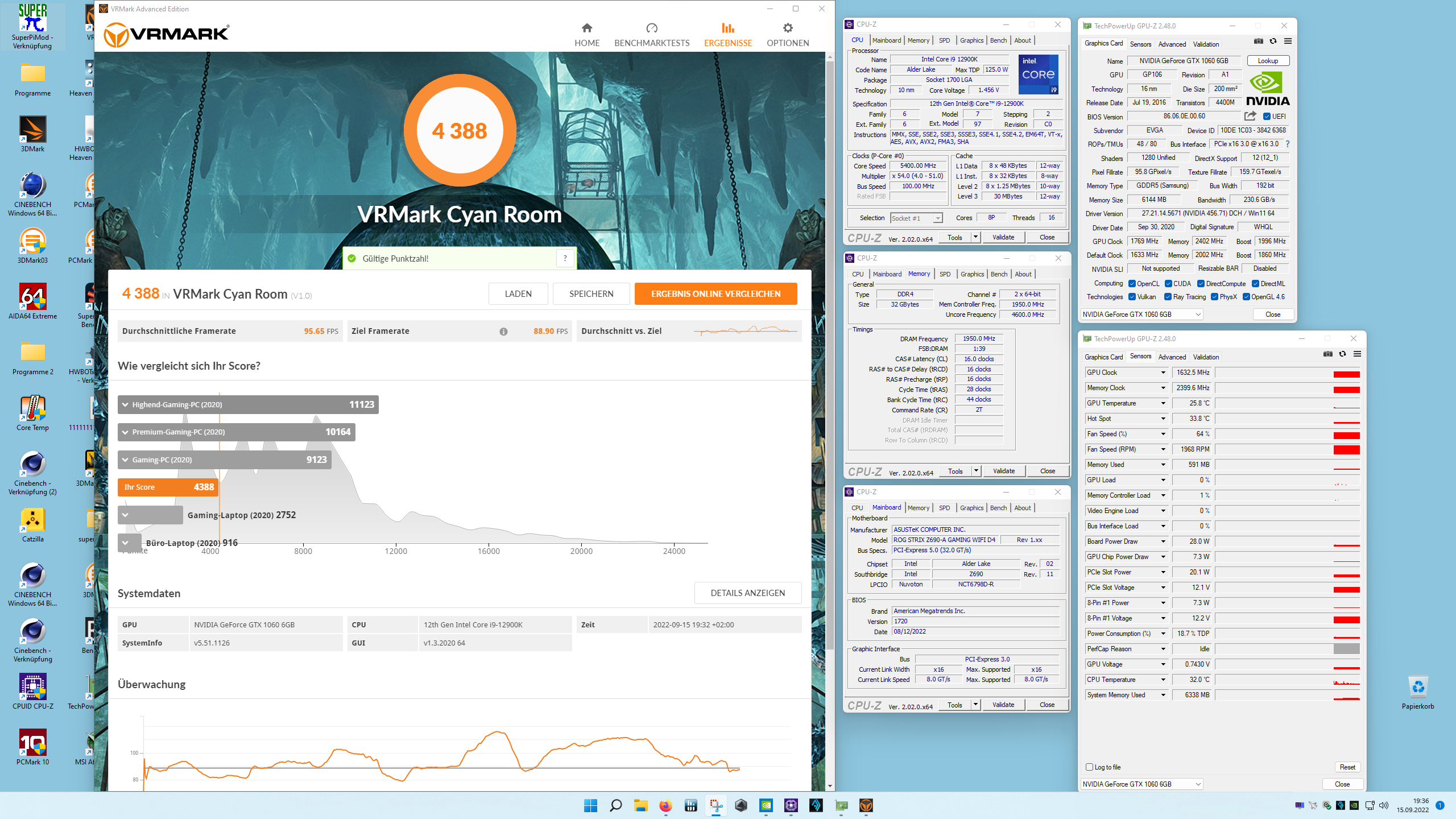Image resolution: width=1456 pixels, height=819 pixels.
Task: Expand Premium-Gaming-PC (2020) score row
Action: pyautogui.click(x=237, y=432)
